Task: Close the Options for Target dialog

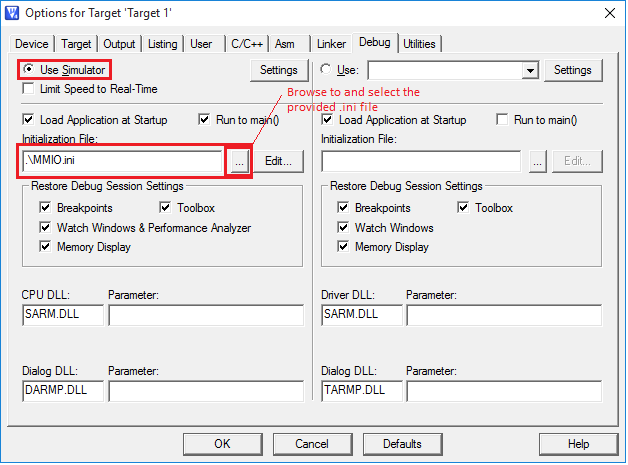Action: coord(608,12)
